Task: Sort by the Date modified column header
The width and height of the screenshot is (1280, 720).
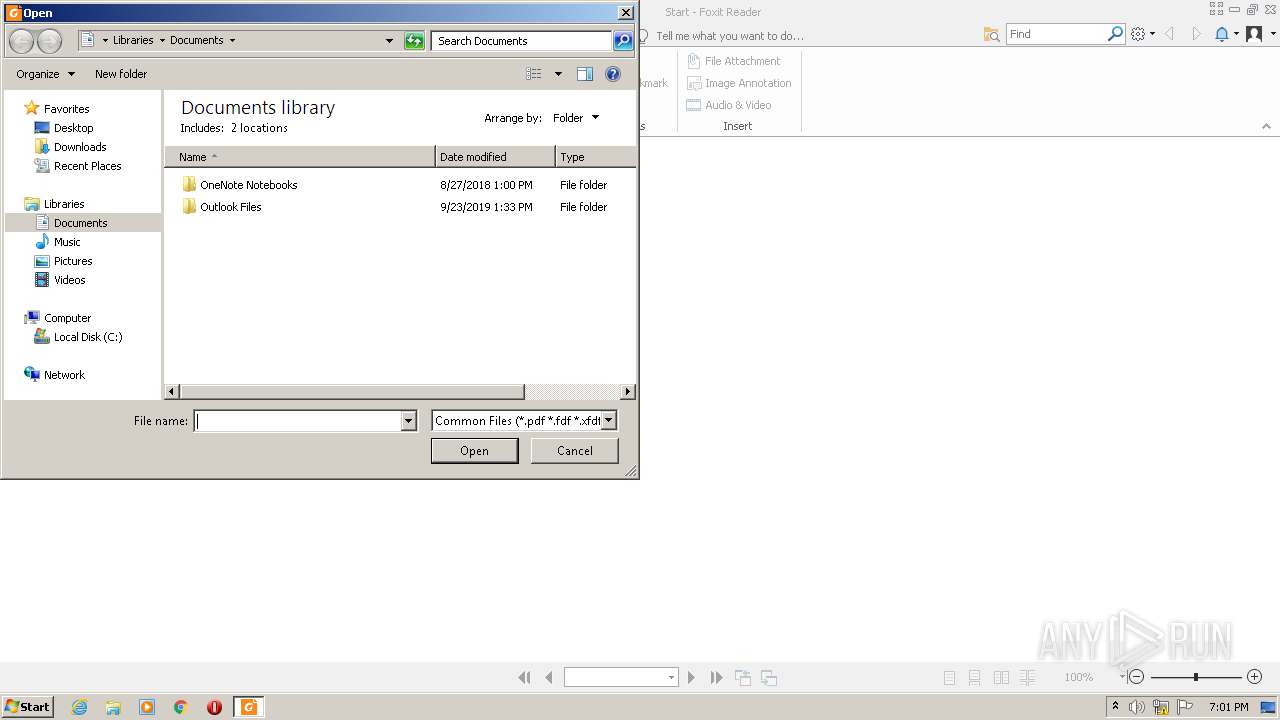Action: [x=495, y=157]
